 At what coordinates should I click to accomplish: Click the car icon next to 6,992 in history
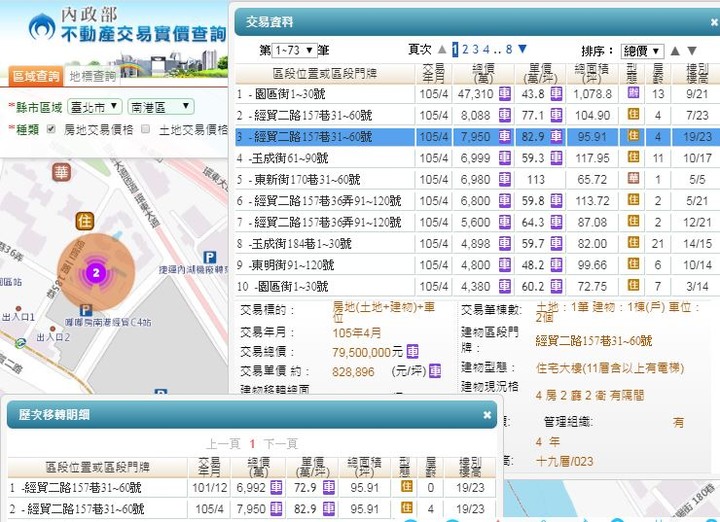(276, 488)
